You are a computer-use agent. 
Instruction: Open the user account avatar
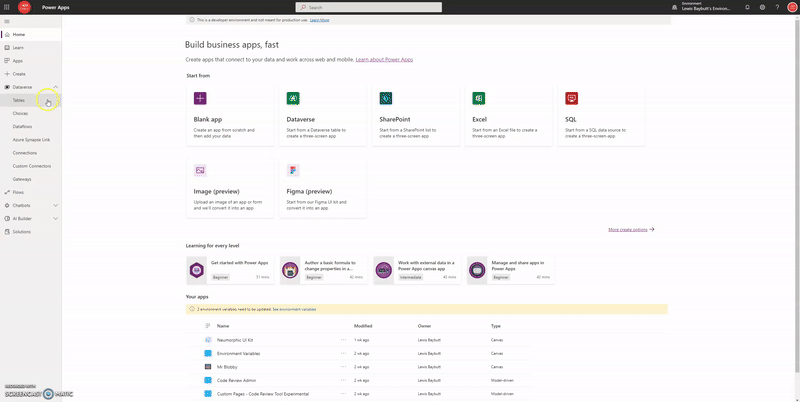click(792, 7)
